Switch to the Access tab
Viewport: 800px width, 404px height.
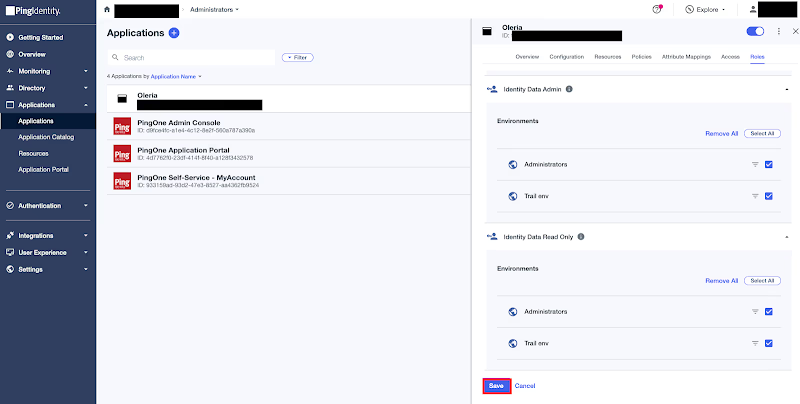pyautogui.click(x=730, y=57)
